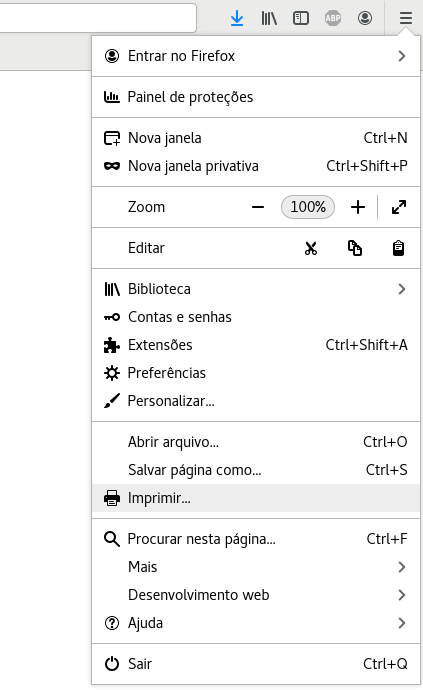The width and height of the screenshot is (423, 690).
Task: Toggle the sidebar view icon
Action: (301, 18)
